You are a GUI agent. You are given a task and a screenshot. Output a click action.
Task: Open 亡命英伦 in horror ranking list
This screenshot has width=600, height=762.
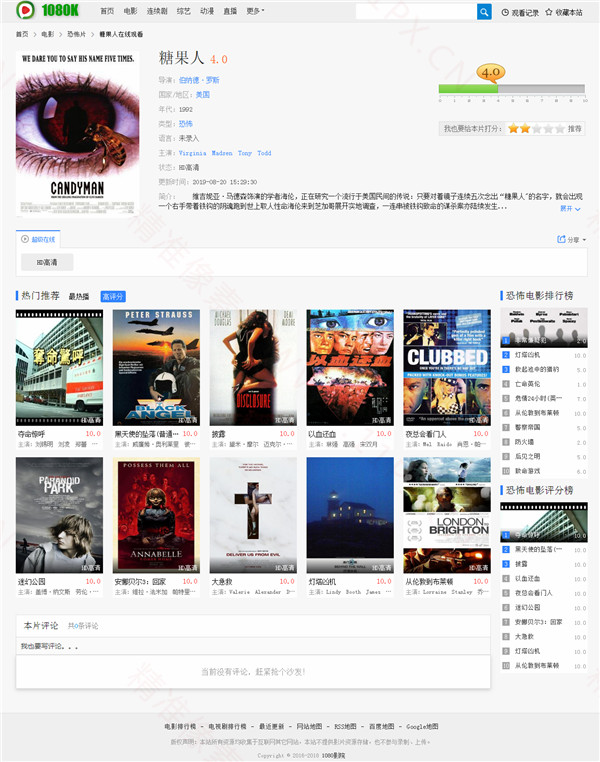pos(527,384)
